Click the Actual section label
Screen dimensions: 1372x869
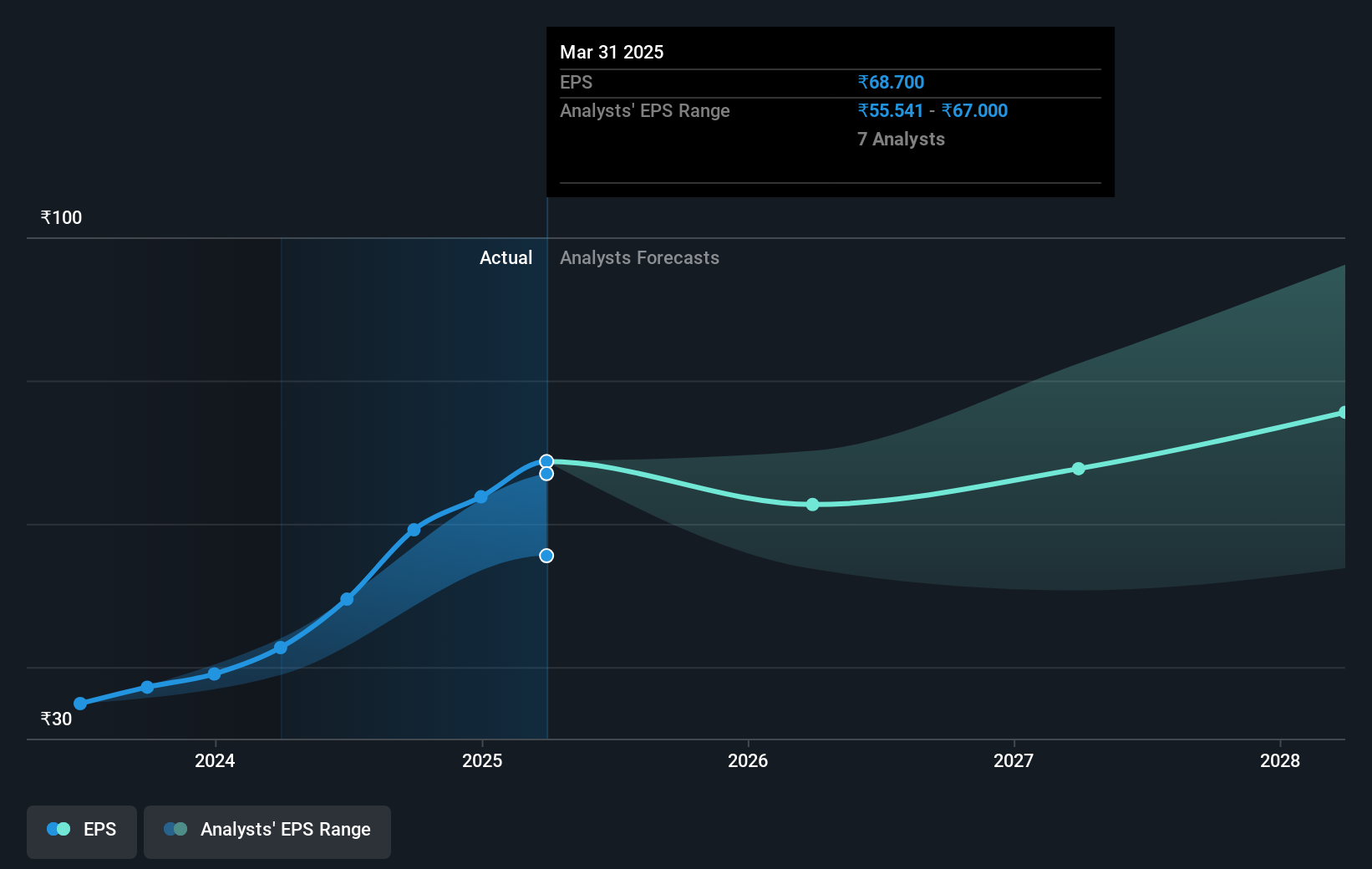[506, 258]
